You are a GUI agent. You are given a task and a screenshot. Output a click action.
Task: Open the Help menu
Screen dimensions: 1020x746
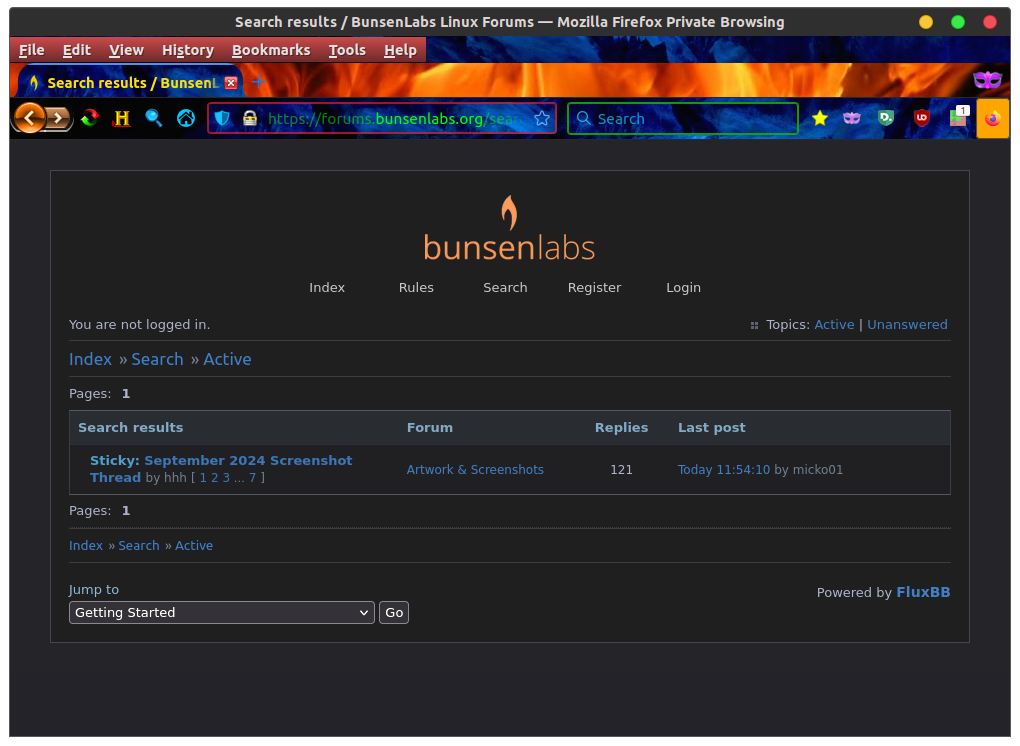tap(400, 50)
